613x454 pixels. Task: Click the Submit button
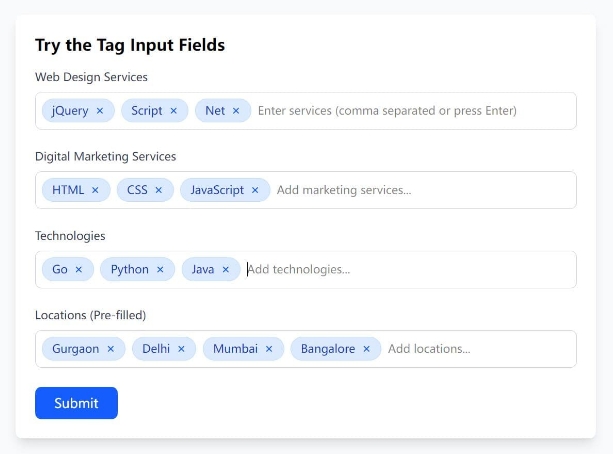pos(76,403)
